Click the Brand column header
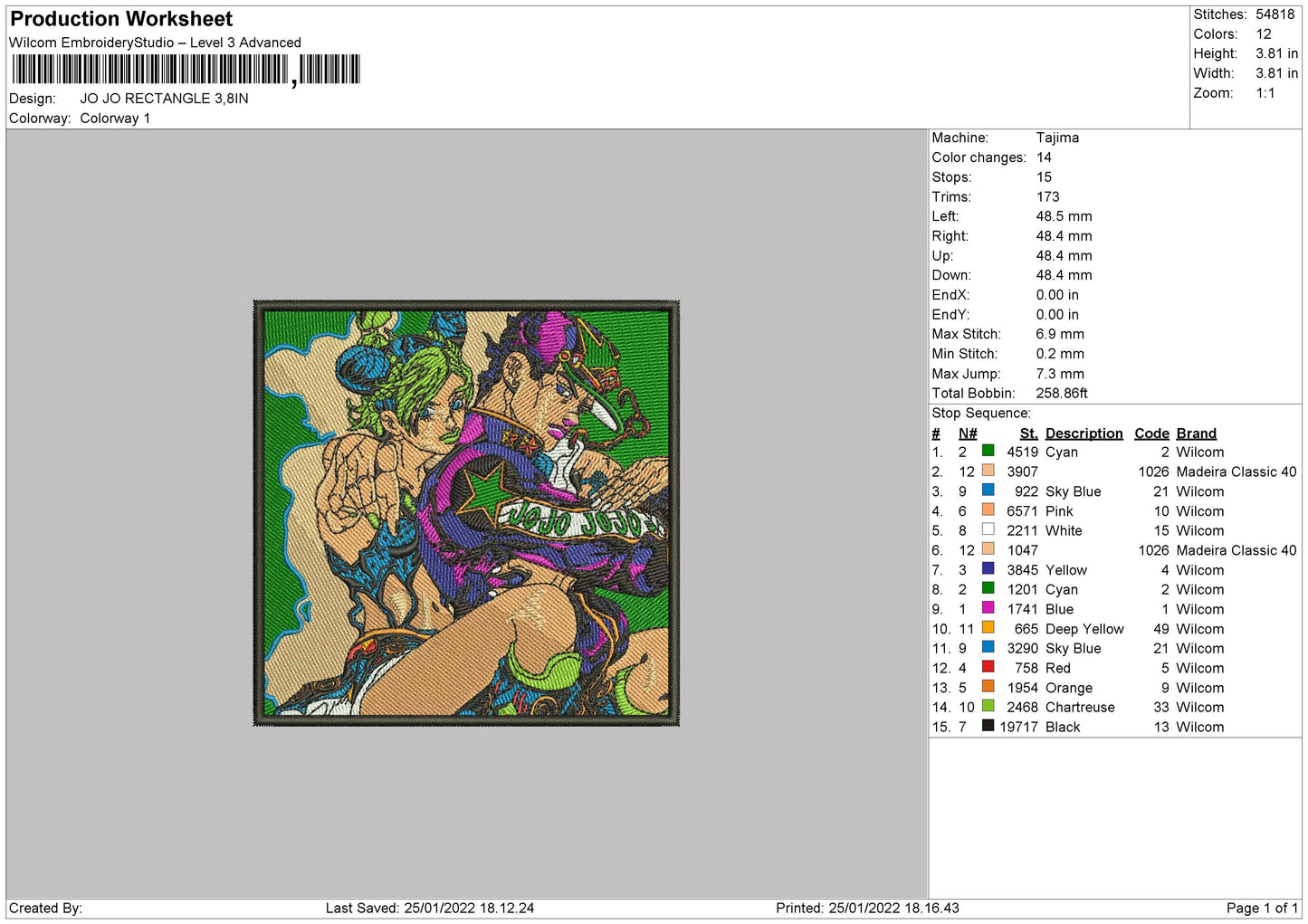The image size is (1308, 924). point(1196,433)
